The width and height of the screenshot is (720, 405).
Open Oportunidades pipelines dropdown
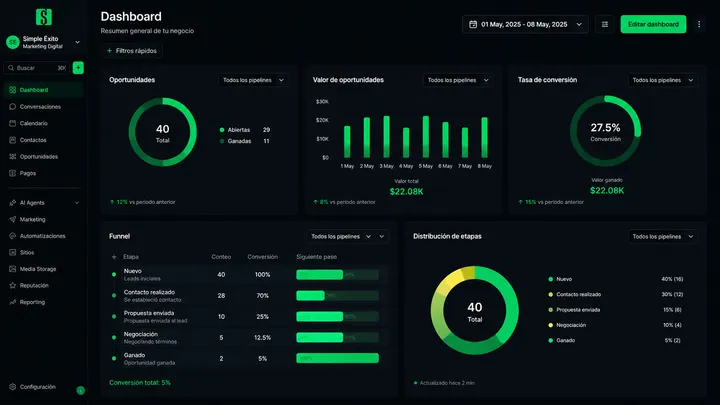click(x=253, y=80)
